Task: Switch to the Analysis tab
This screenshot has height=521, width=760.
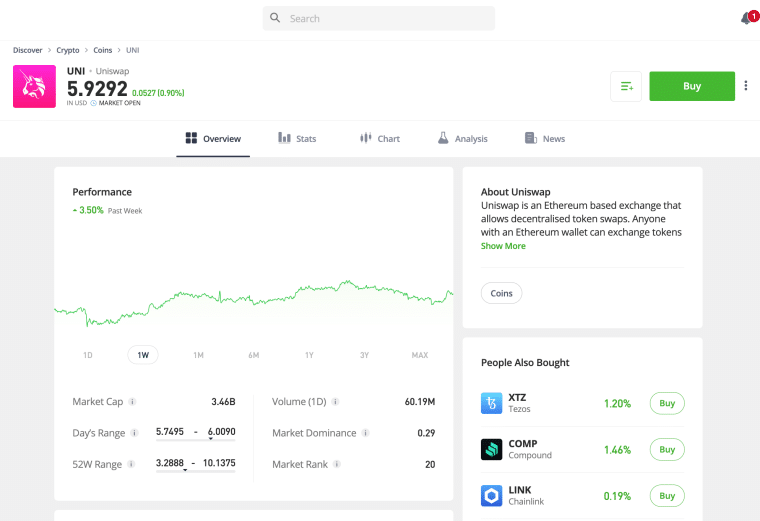Action: (x=462, y=139)
